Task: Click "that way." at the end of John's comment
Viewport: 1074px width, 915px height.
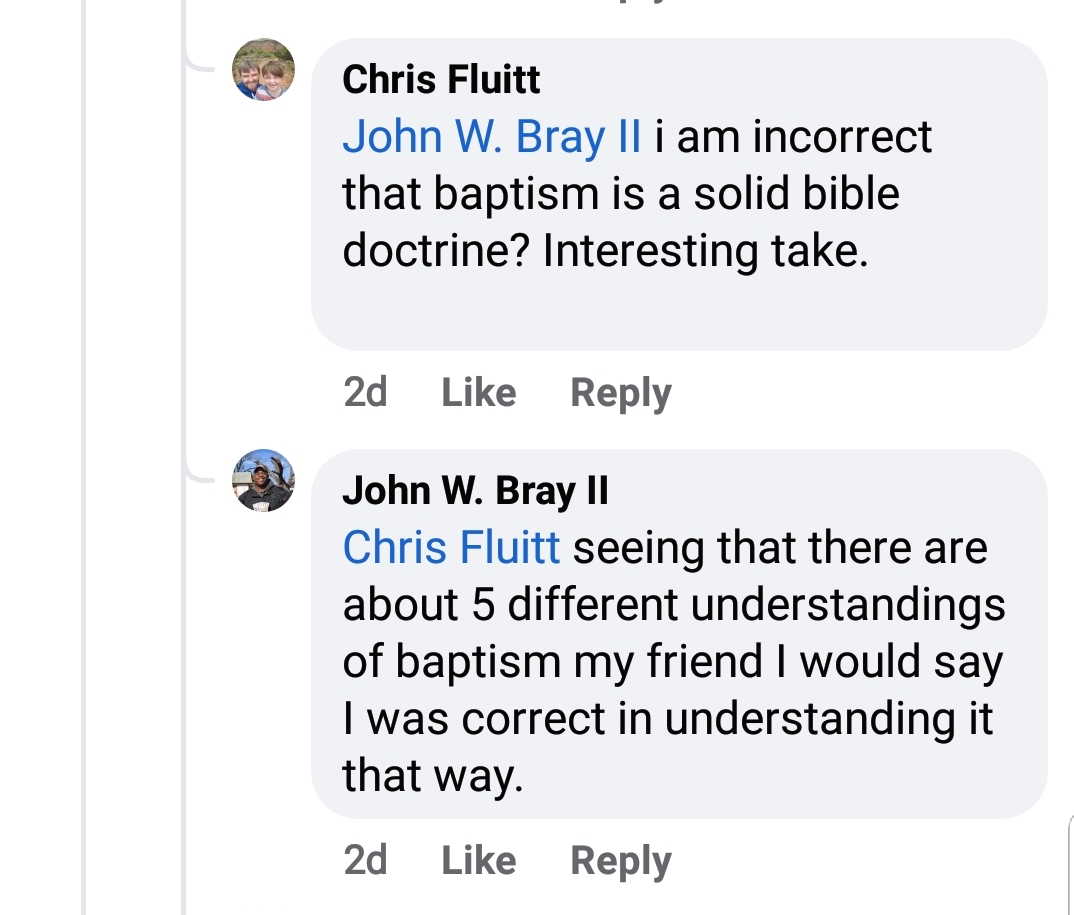Action: click(432, 776)
